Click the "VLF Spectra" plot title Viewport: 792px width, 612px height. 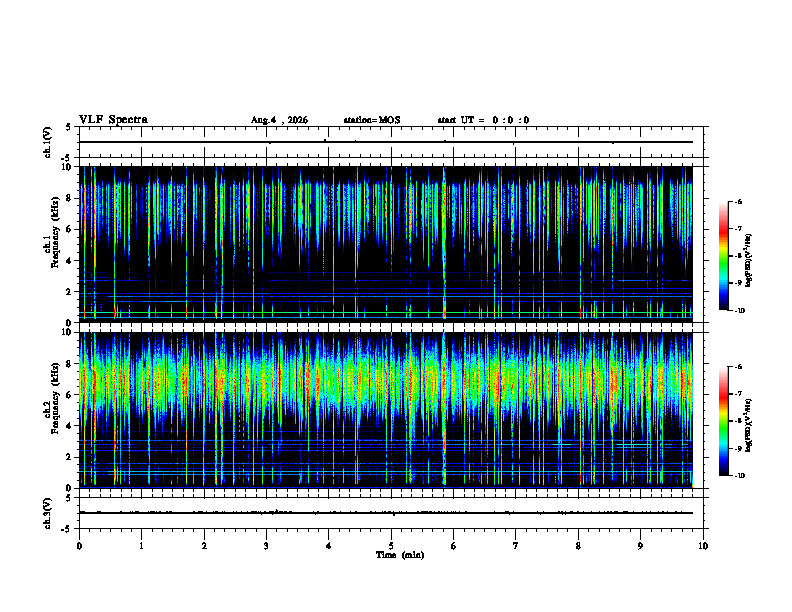[113, 120]
